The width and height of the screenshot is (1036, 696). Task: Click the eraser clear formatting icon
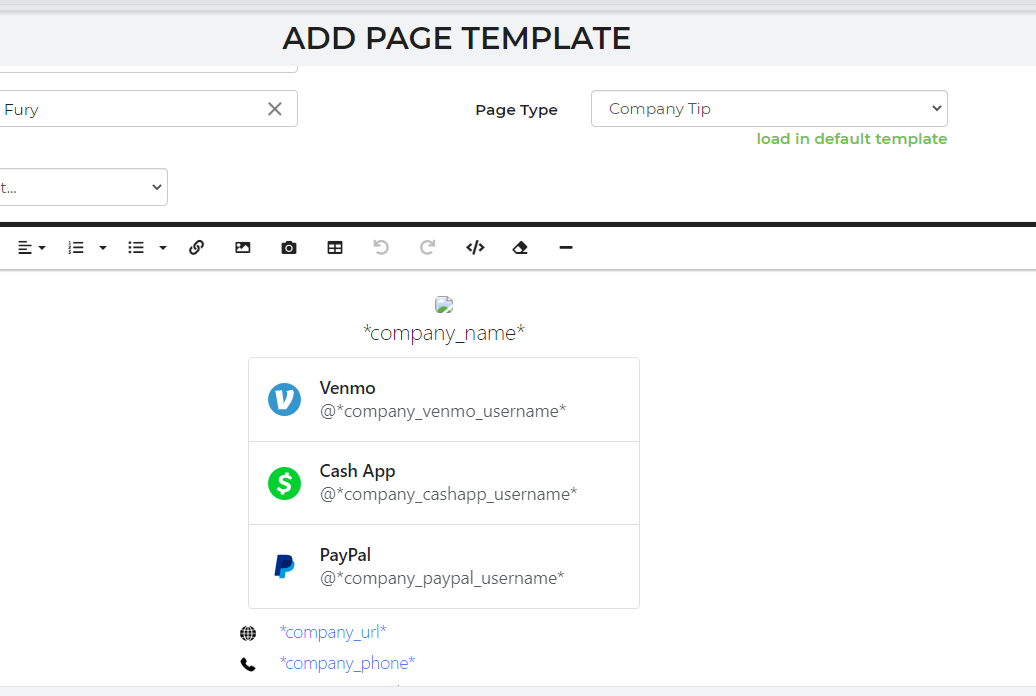tap(520, 248)
